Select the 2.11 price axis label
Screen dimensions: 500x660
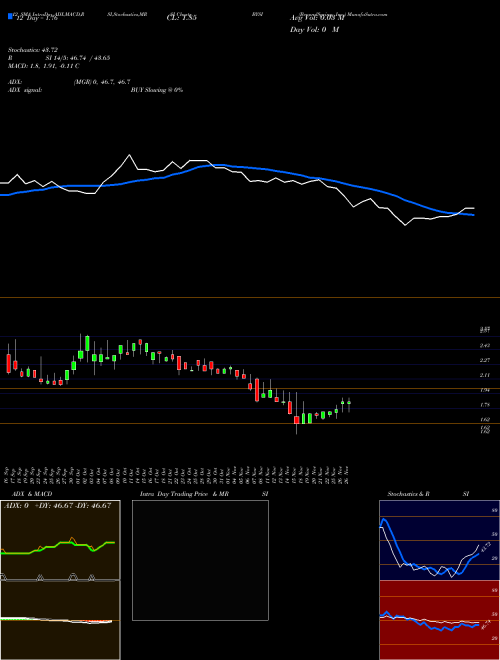pos(485,375)
